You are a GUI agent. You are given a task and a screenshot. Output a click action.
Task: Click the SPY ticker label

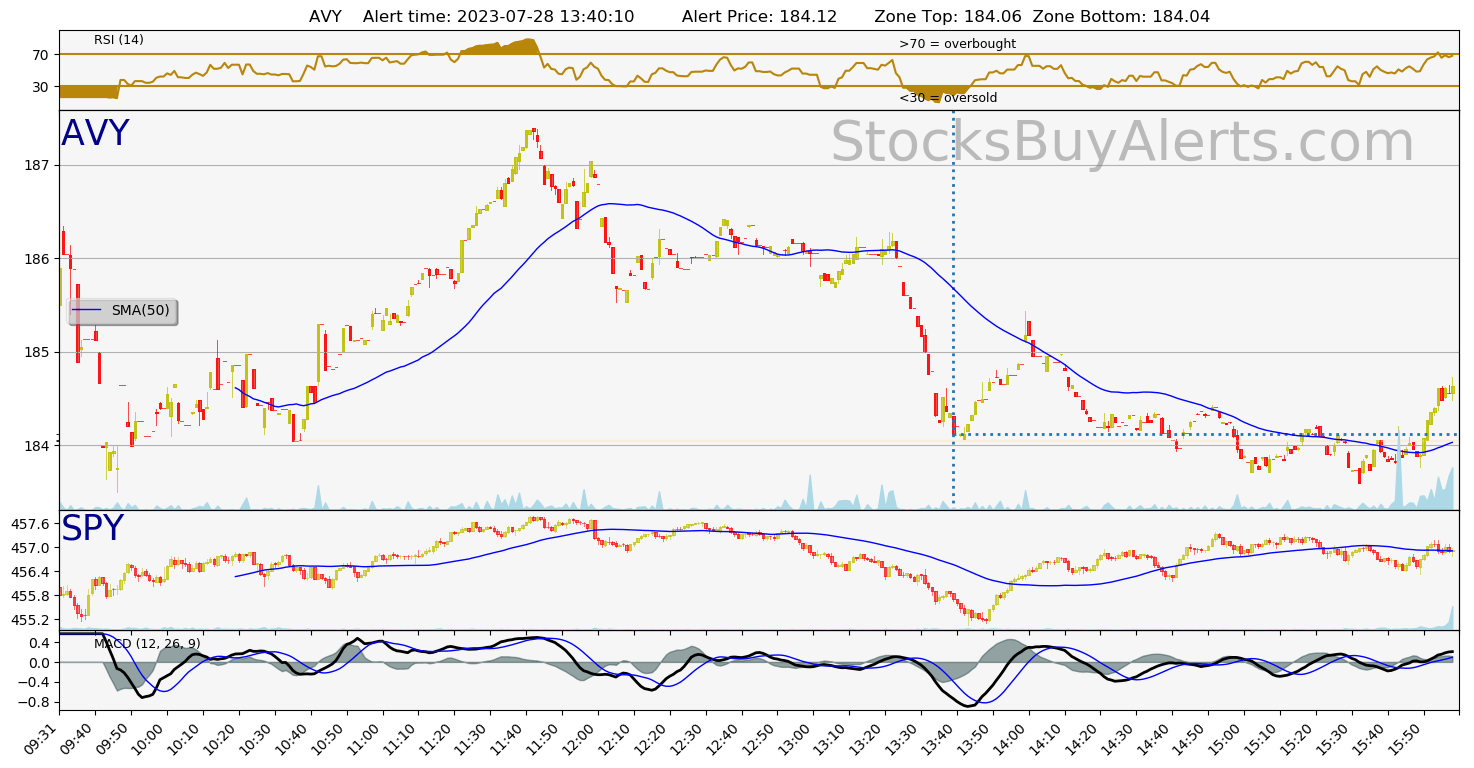92,529
